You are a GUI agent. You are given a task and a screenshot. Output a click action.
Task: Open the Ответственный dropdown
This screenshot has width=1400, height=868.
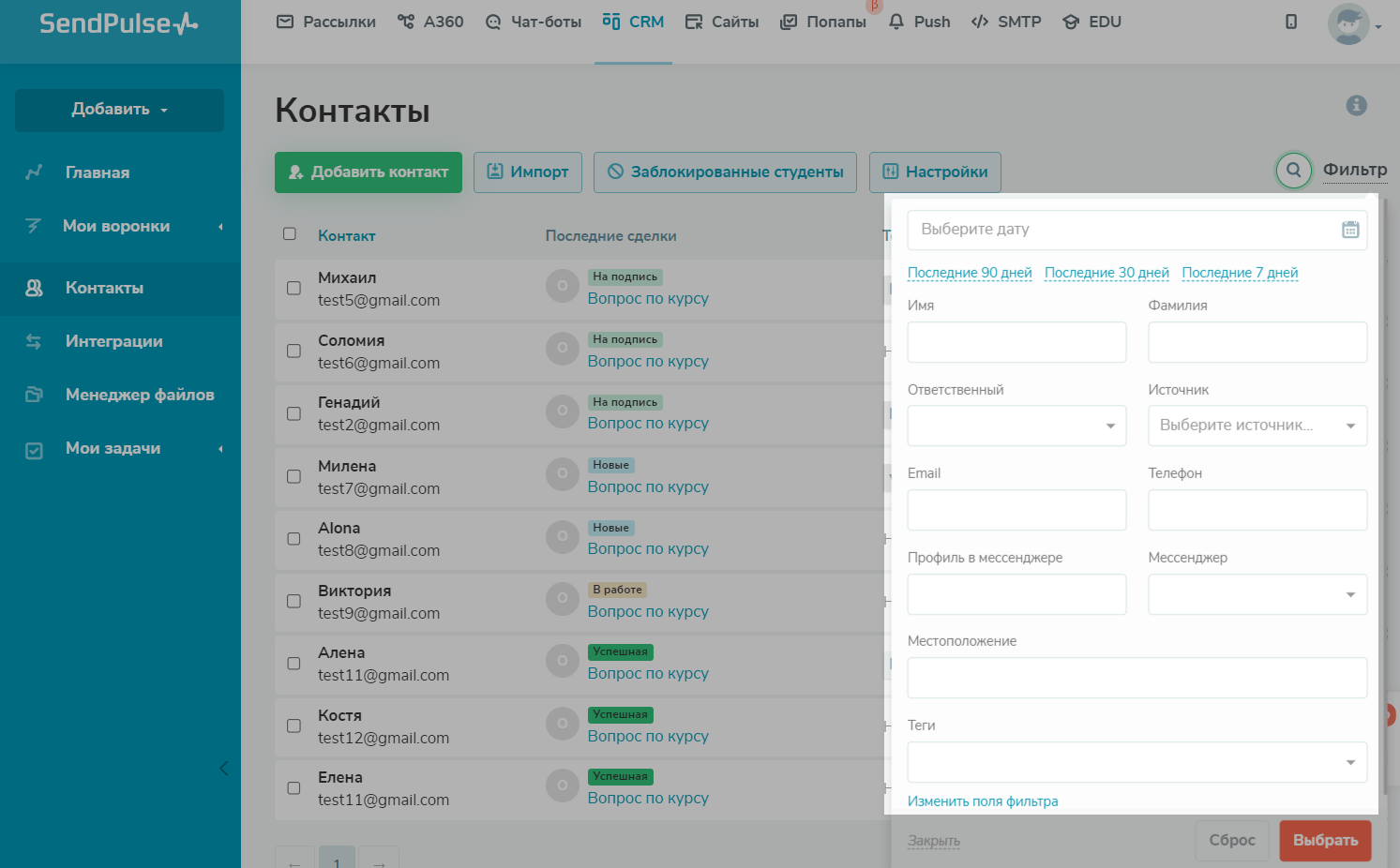[1016, 426]
